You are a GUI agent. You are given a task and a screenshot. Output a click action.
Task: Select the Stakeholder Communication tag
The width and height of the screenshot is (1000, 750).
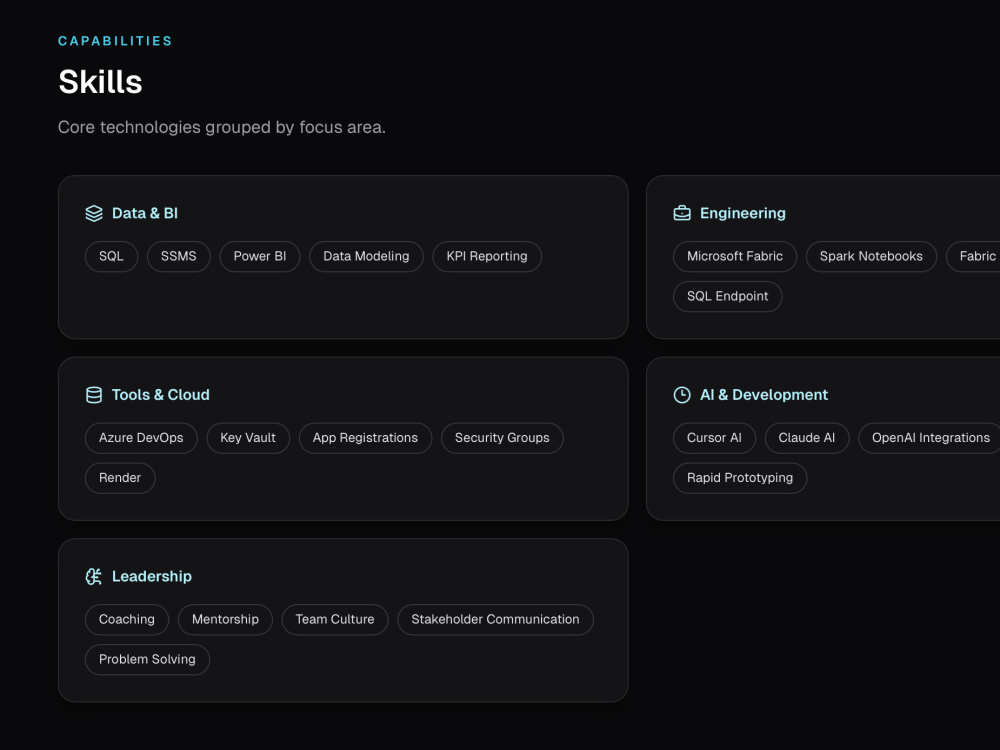pos(496,620)
